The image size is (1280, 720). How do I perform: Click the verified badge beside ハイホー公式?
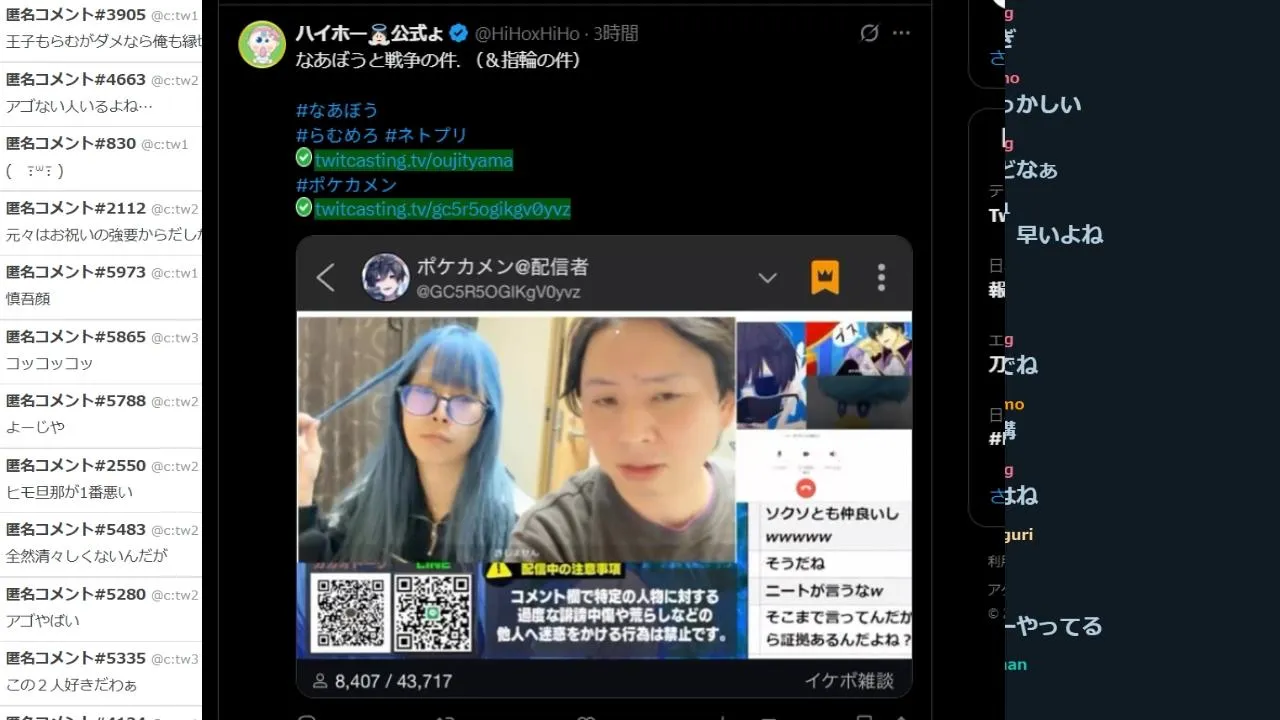point(459,33)
